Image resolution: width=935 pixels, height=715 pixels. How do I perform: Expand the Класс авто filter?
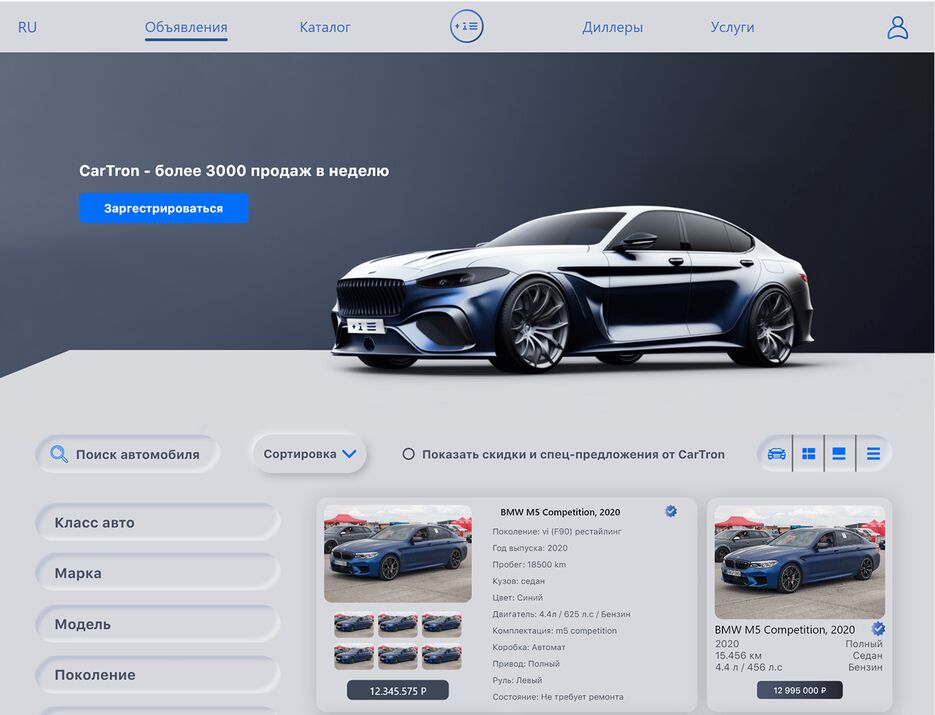pos(157,522)
